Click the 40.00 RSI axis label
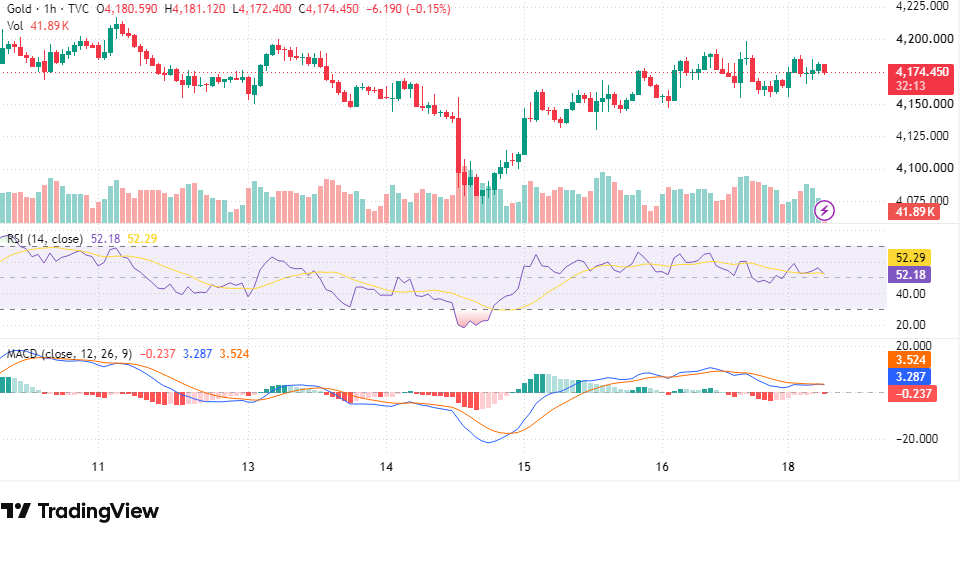 coord(911,293)
